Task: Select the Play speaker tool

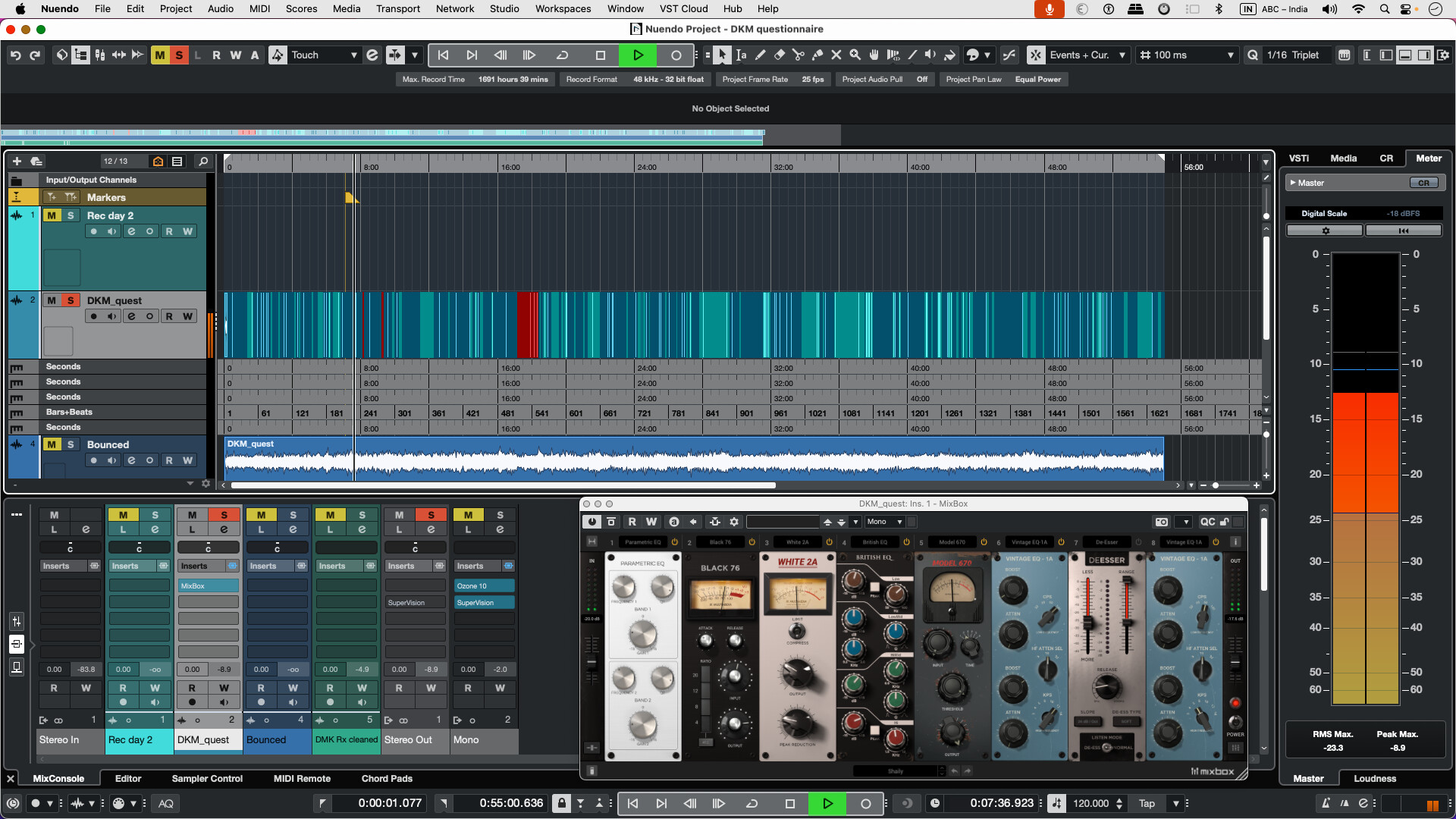Action: click(930, 55)
